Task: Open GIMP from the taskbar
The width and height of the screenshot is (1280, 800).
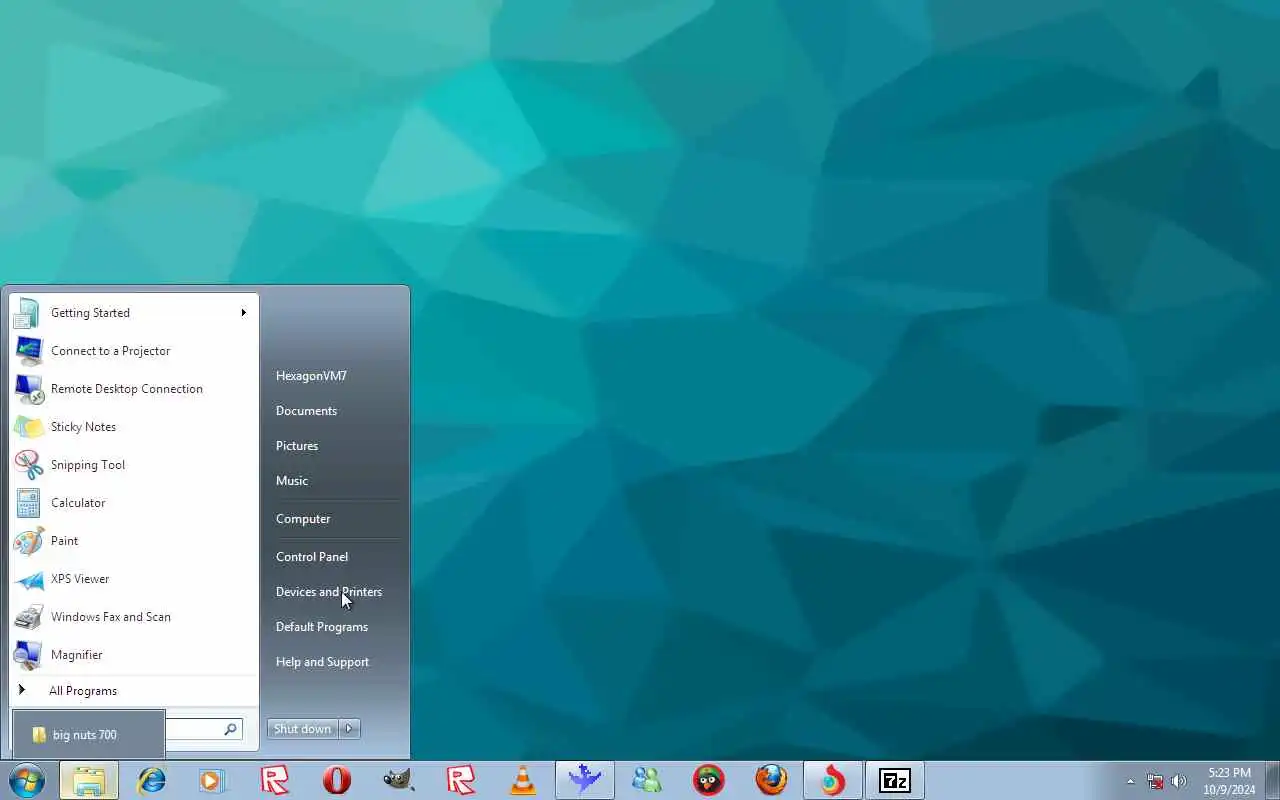Action: pos(399,780)
